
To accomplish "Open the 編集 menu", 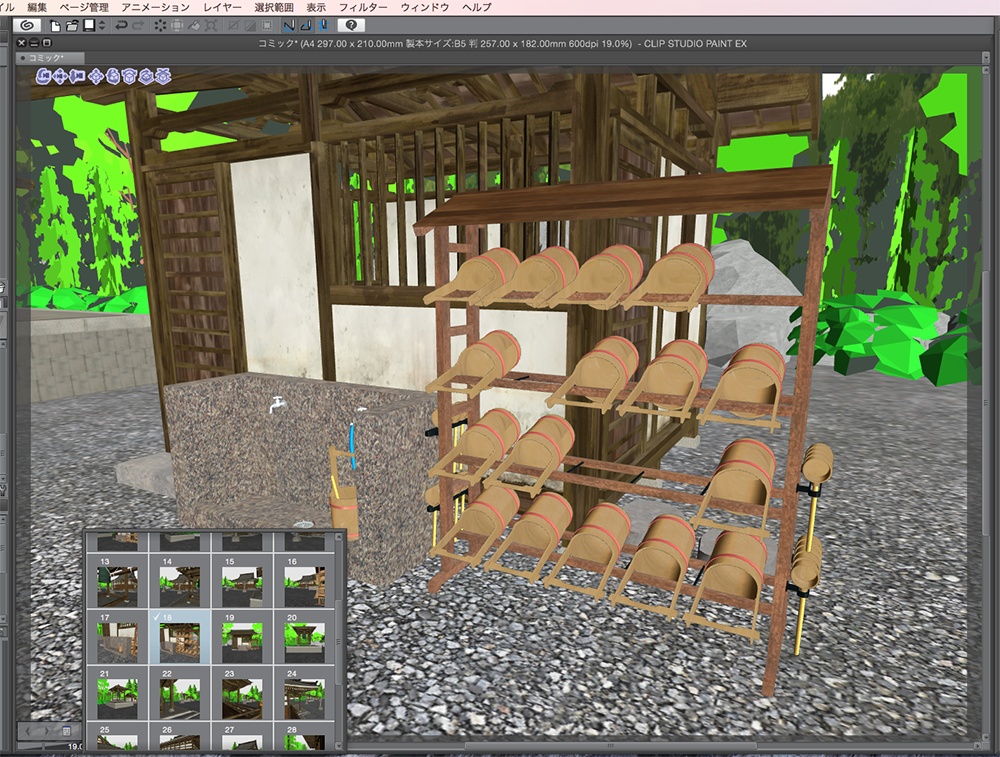I will 37,7.
